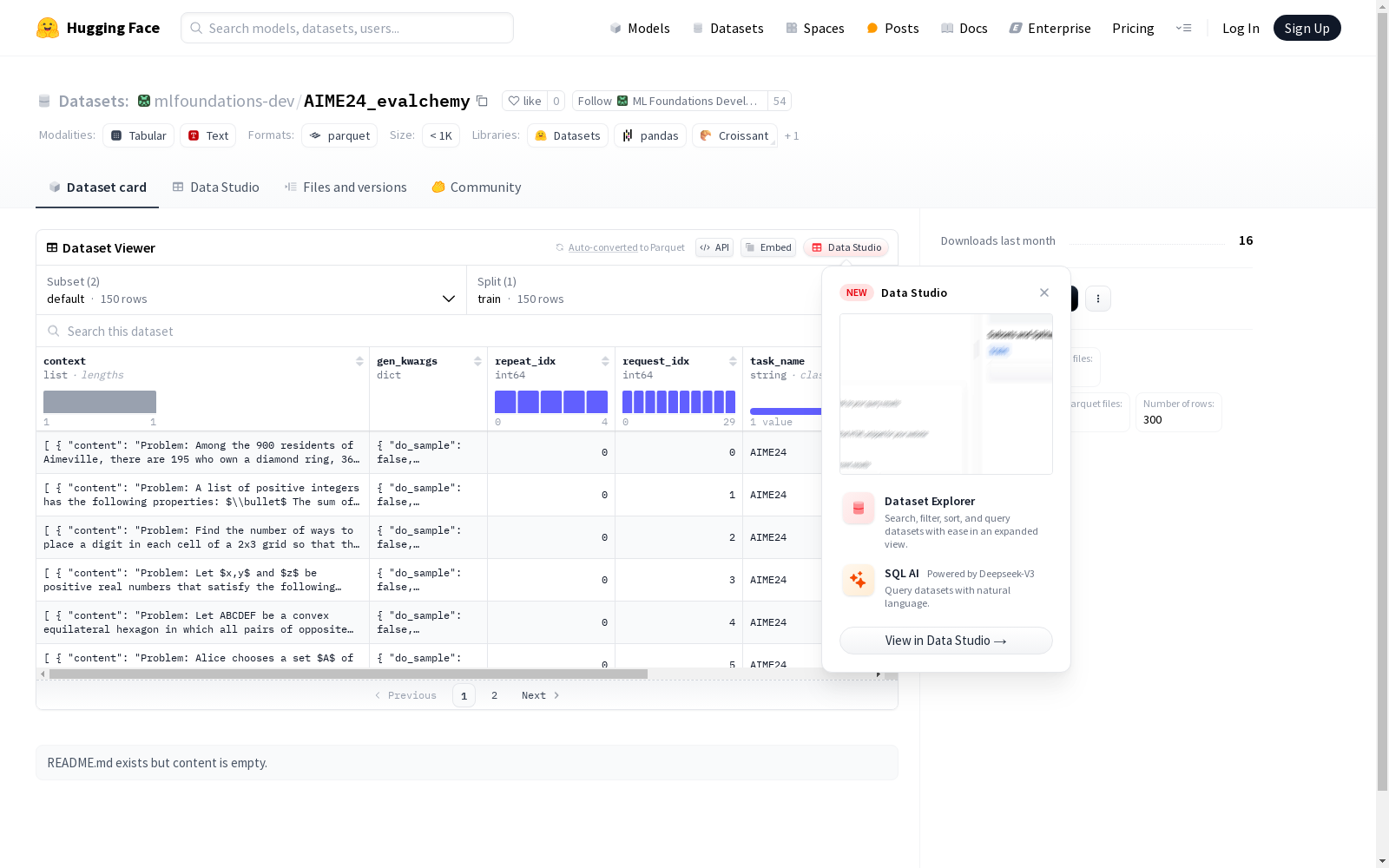Open the Auto-converted to Parquet link

(602, 247)
